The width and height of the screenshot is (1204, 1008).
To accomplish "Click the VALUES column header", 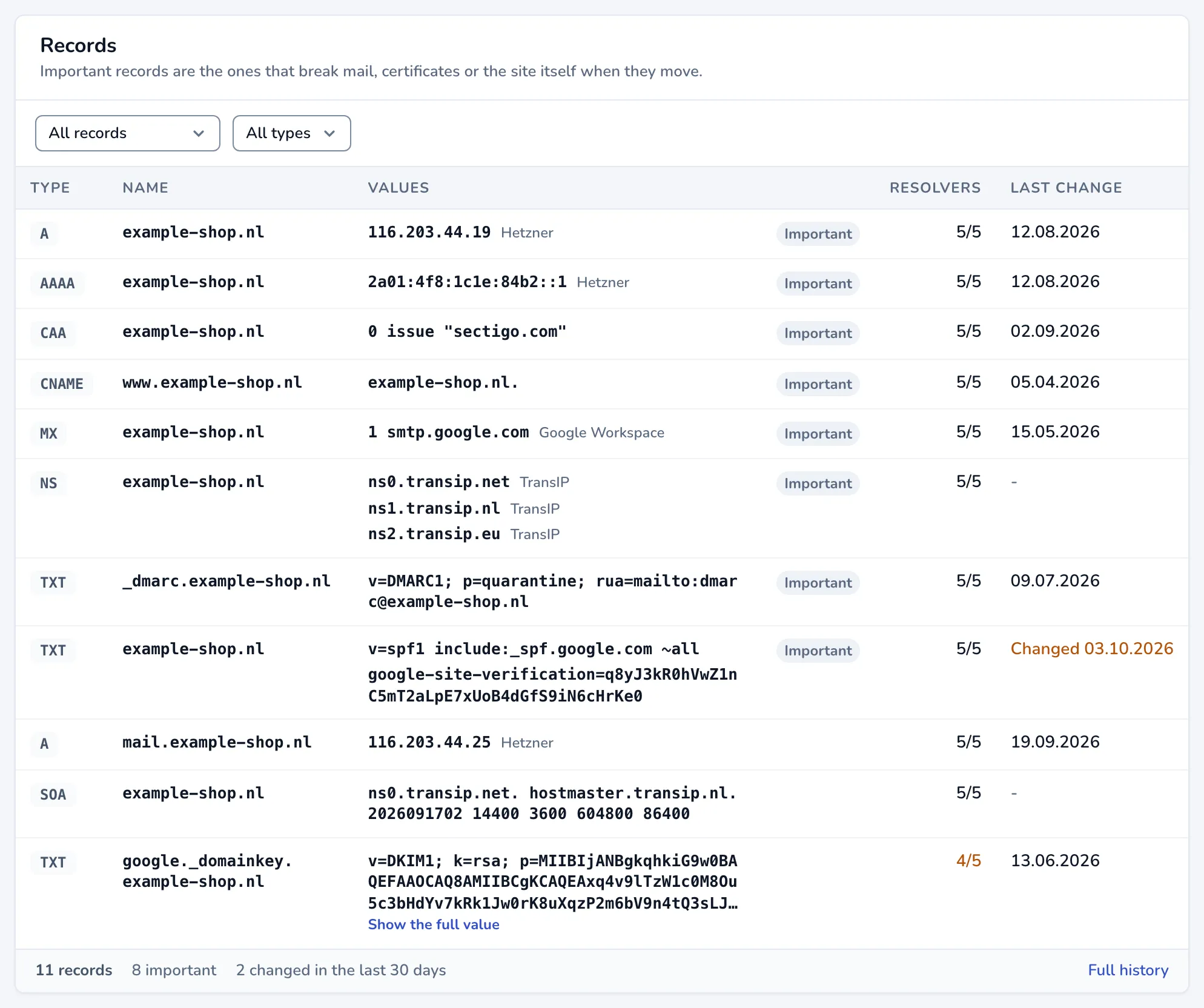I will [399, 188].
